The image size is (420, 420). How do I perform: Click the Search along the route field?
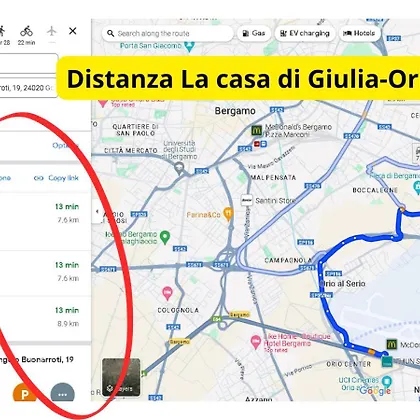click(x=167, y=33)
